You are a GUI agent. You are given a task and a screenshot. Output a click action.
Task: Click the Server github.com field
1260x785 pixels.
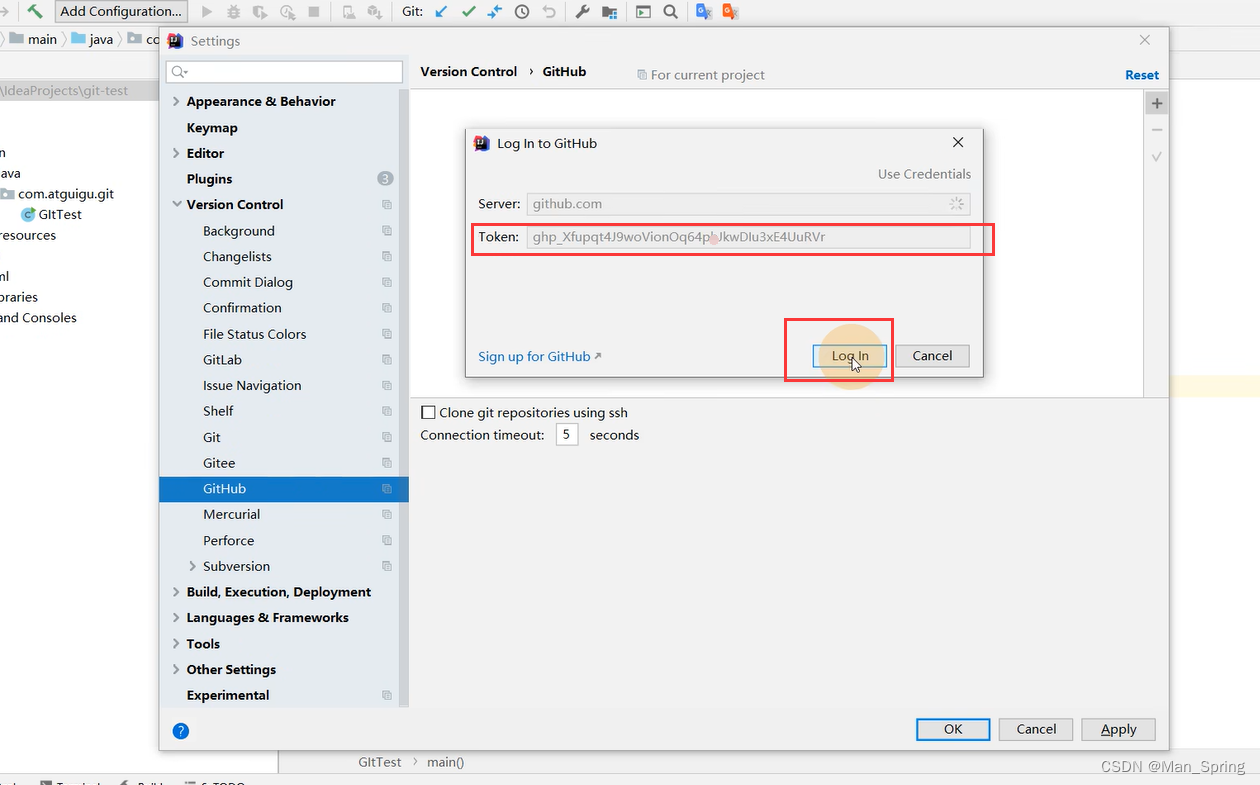point(748,204)
